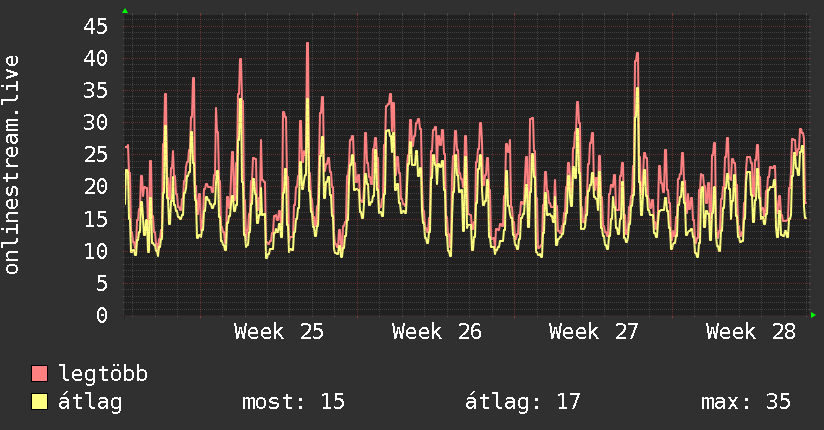Image resolution: width=824 pixels, height=430 pixels.
Task: Click the tall red spike in Week 27
Action: click(637, 55)
